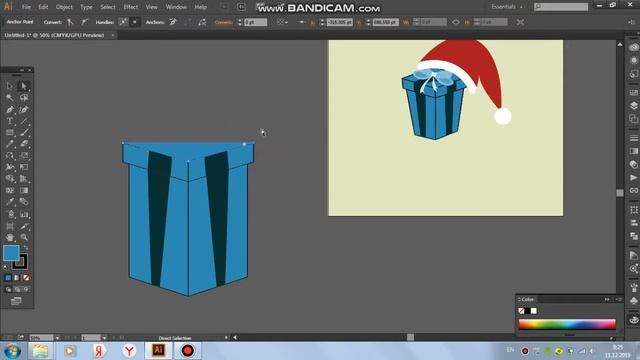640x360 pixels.
Task: Select the Hand tool
Action: 10,237
